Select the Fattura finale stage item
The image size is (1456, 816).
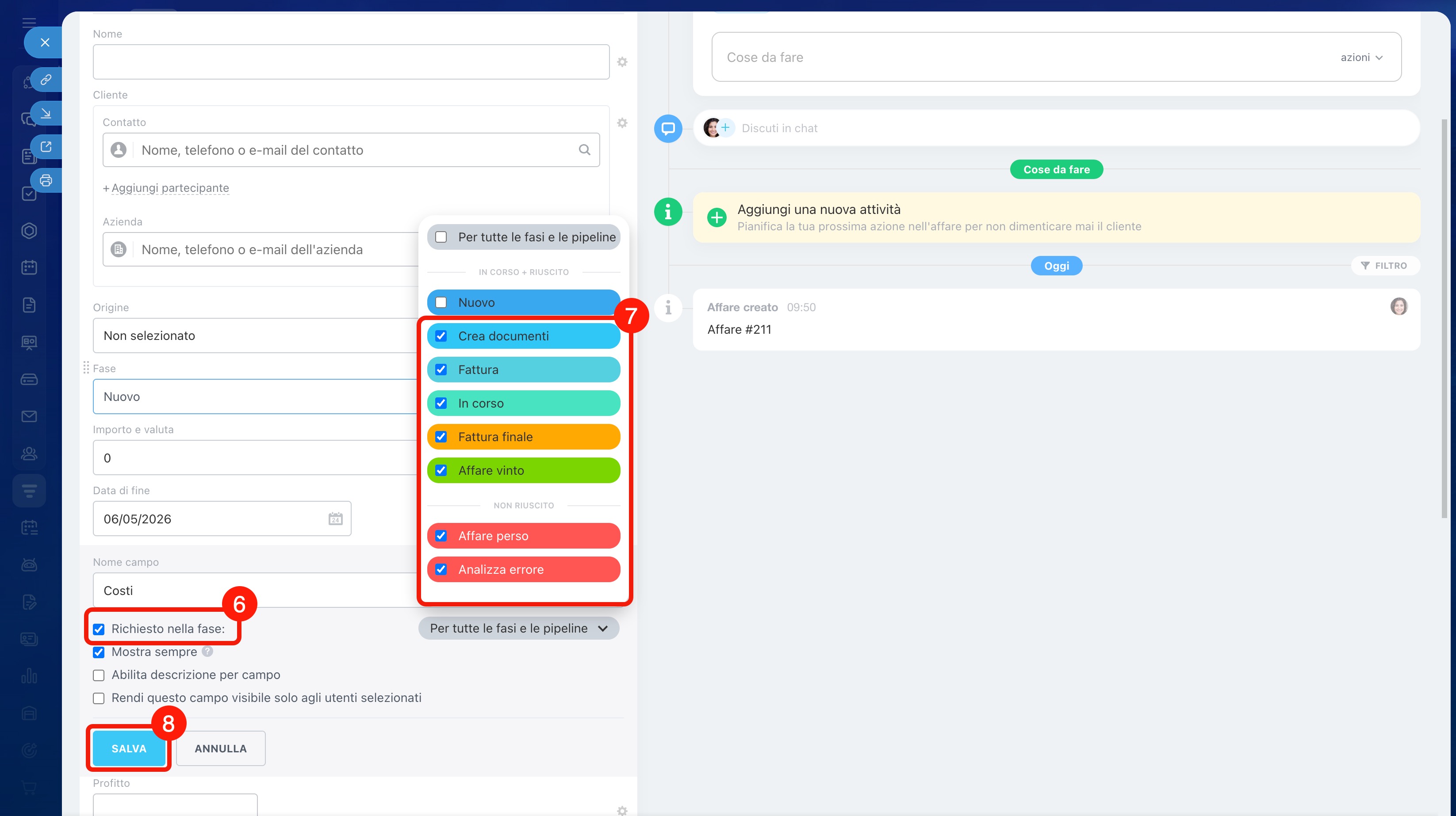coord(523,437)
